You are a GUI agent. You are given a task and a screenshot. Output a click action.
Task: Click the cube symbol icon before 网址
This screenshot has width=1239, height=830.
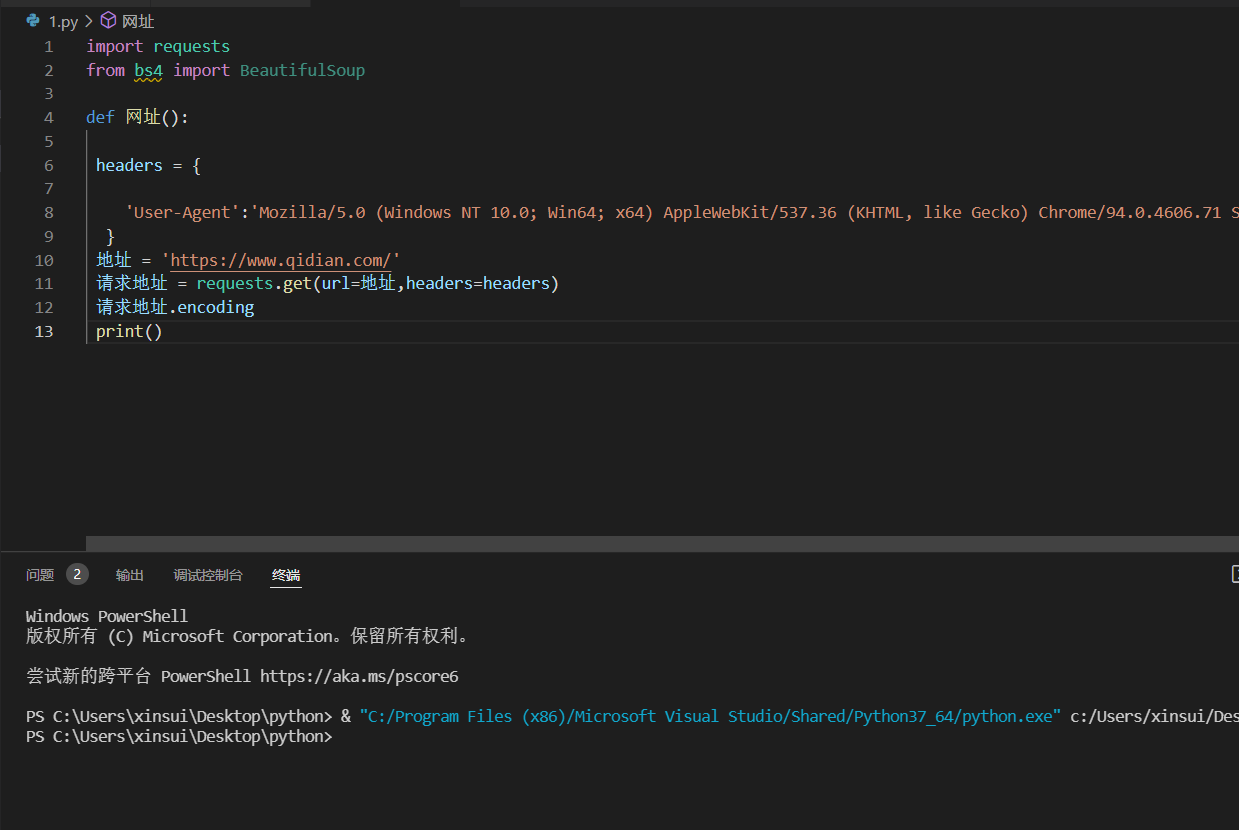108,21
